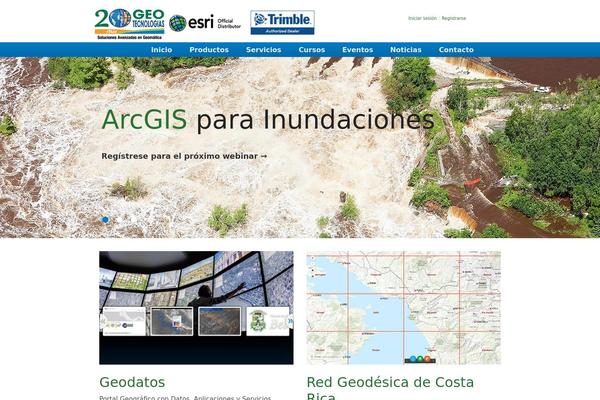Open the Noticias menu item
The height and width of the screenshot is (400, 600).
tap(406, 50)
